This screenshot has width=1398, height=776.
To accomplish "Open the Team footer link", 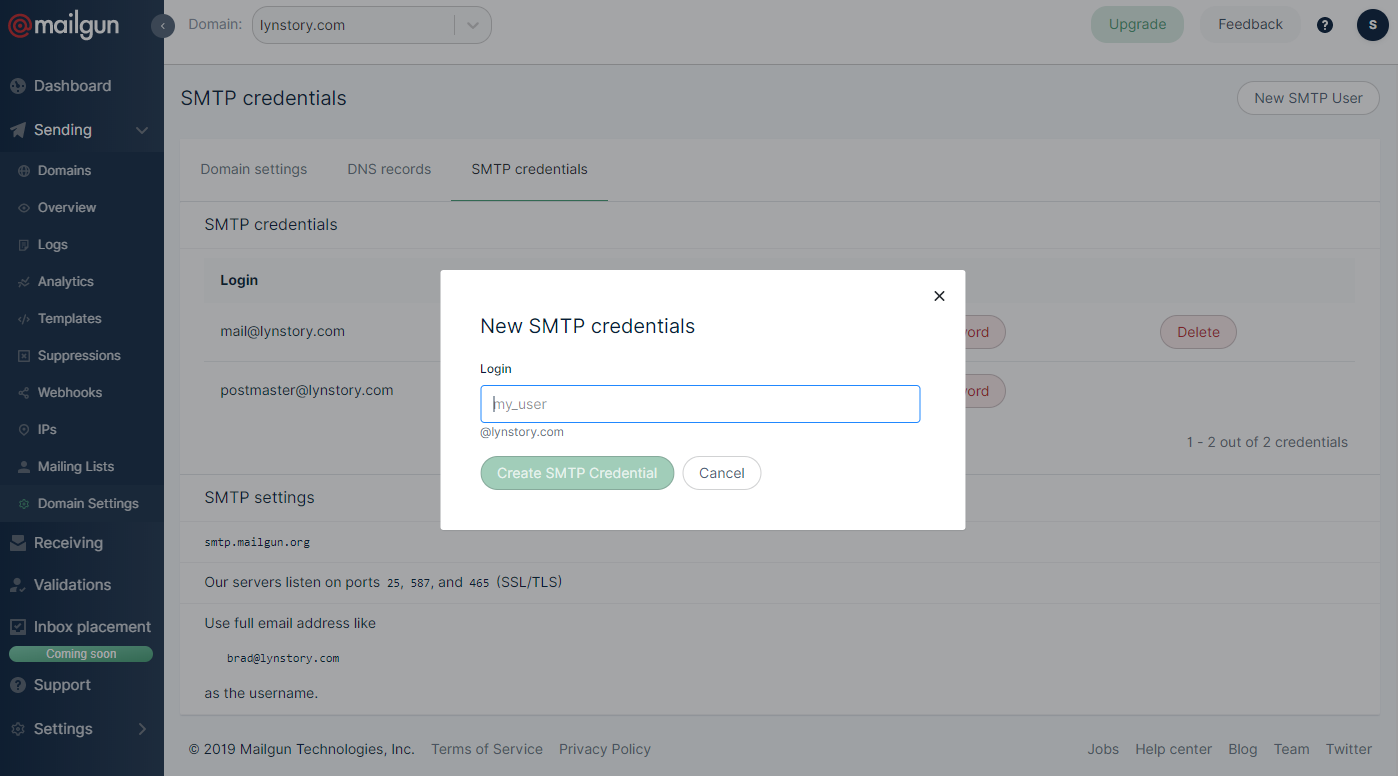I will click(x=1291, y=749).
